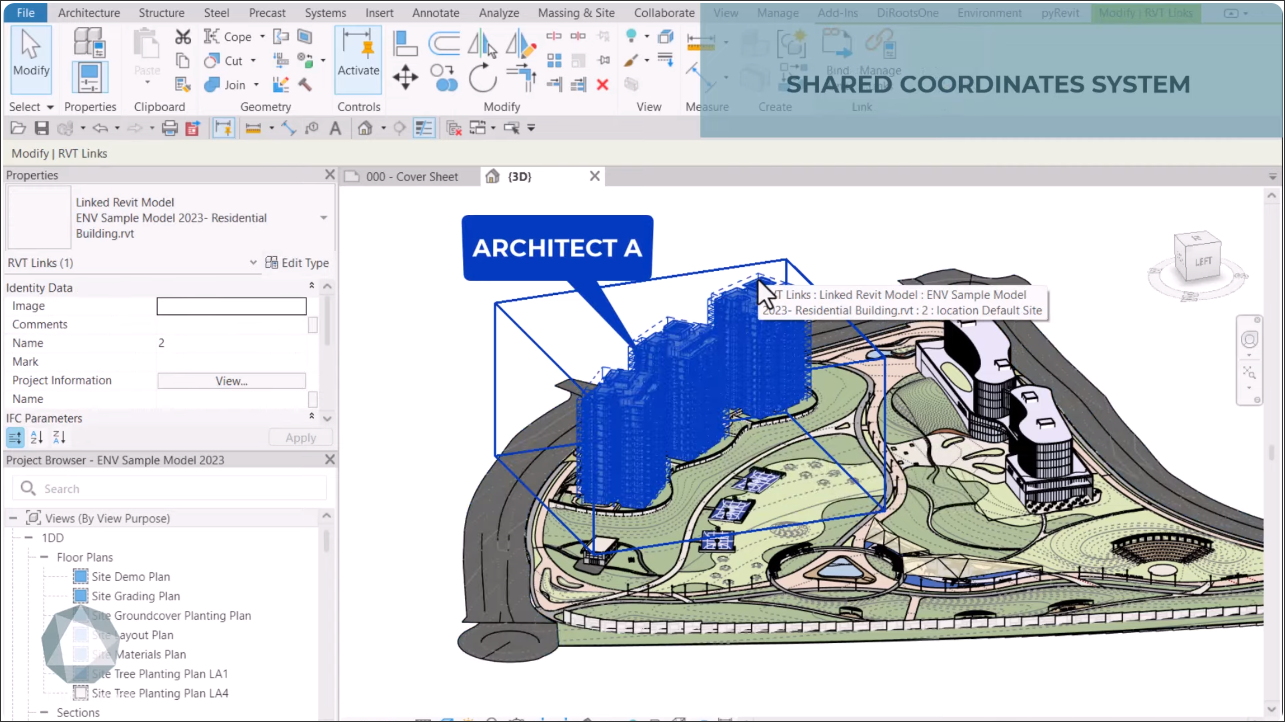Click the Offset tool icon
Viewport: 1285px width, 722px height.
click(444, 43)
